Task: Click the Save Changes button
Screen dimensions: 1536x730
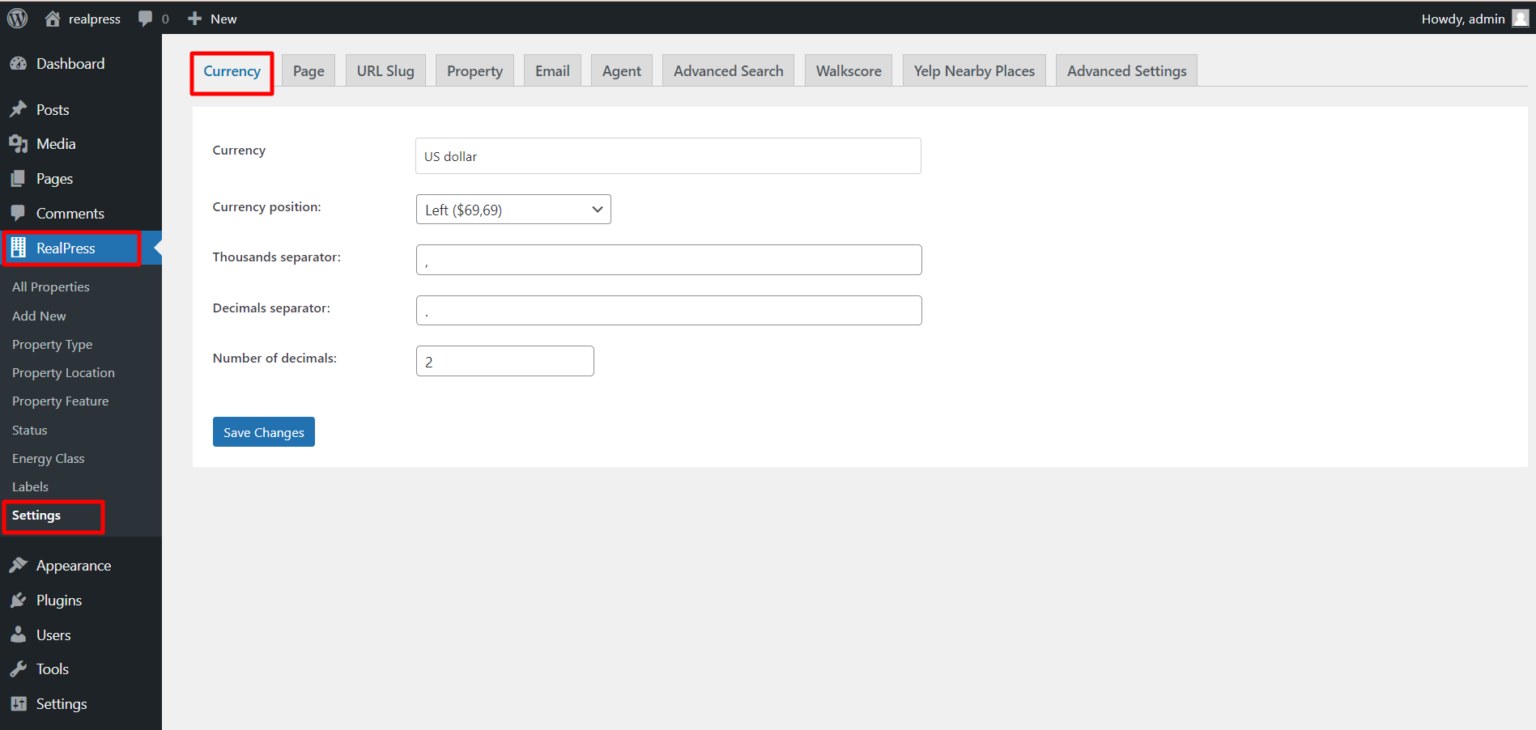Action: (x=263, y=431)
